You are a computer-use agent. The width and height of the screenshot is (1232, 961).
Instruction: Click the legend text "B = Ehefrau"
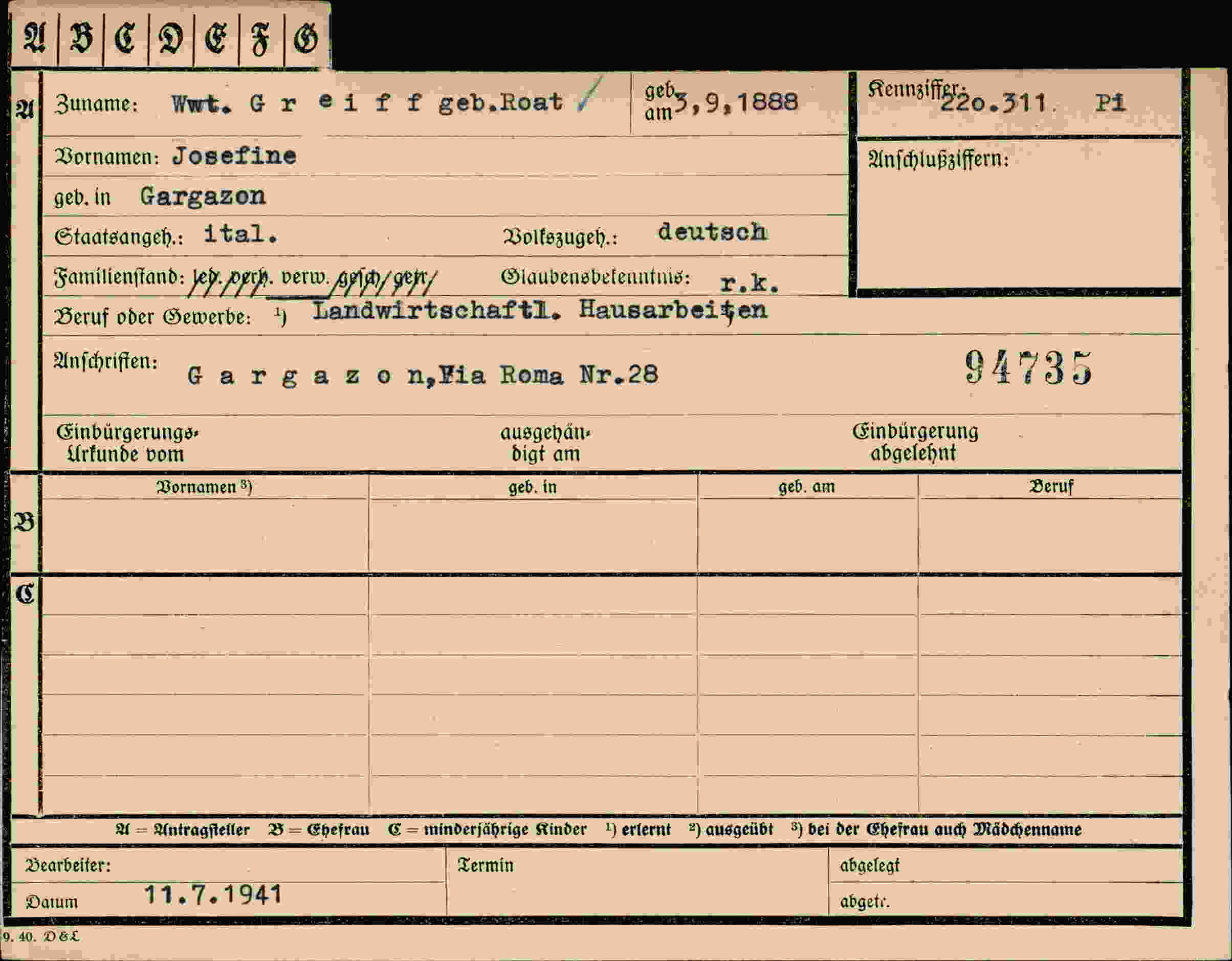coord(319,829)
